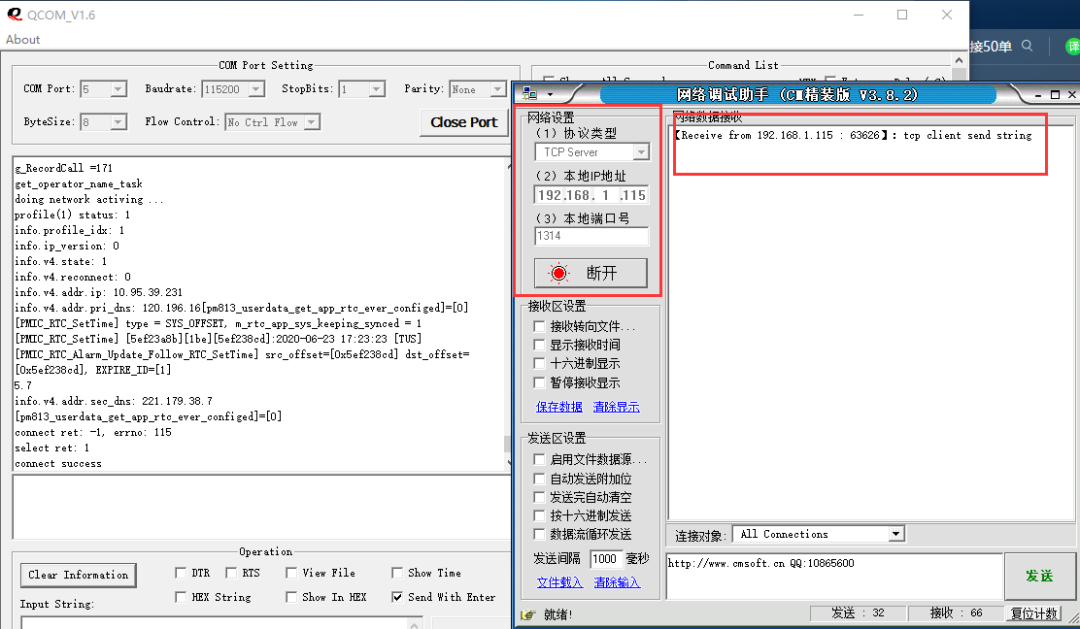Screen dimensions: 1080x629
Task: Open the network assistant window menu icon
Action: pos(530,94)
